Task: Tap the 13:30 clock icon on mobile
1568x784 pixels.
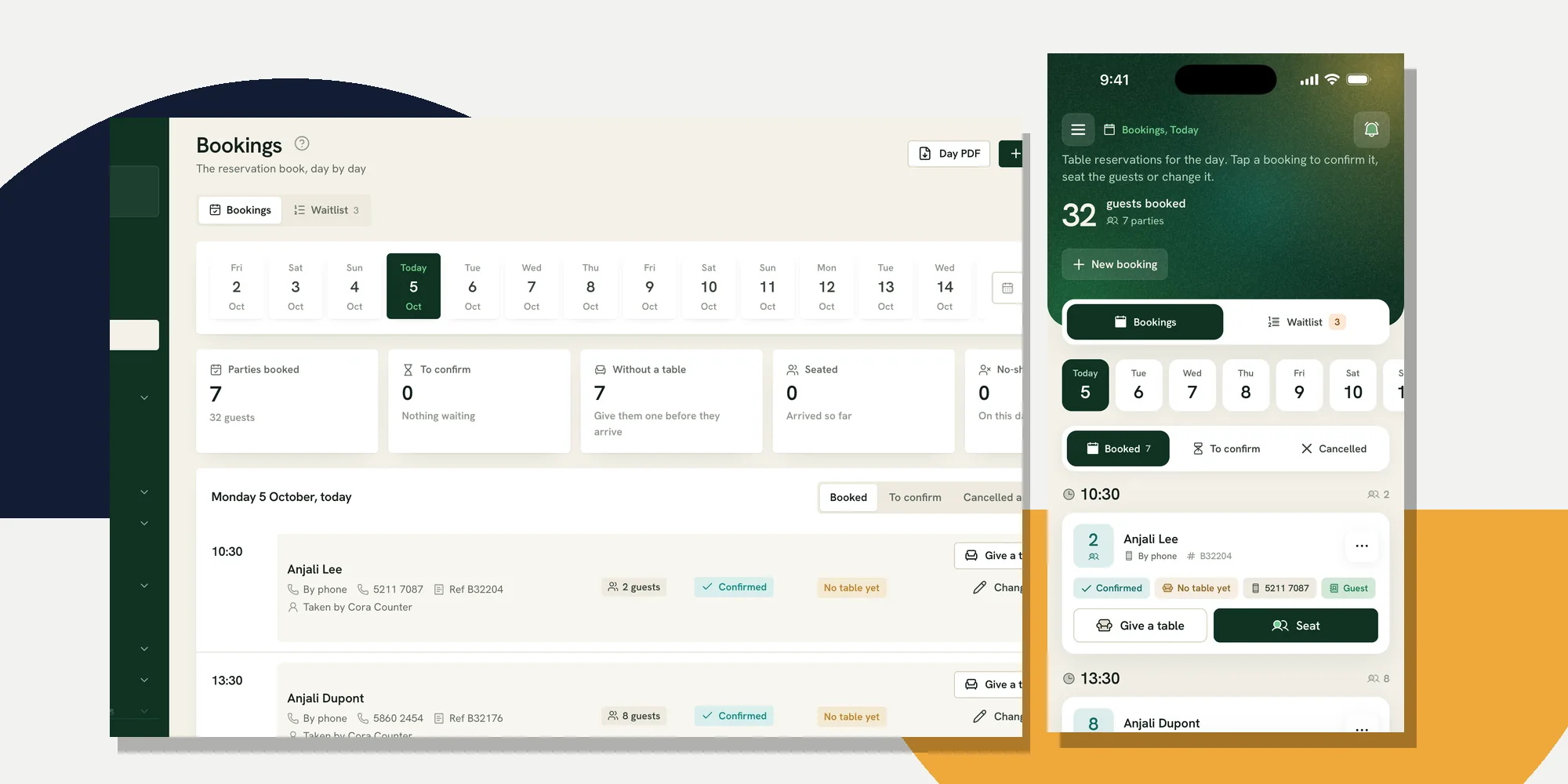Action: coord(1069,679)
